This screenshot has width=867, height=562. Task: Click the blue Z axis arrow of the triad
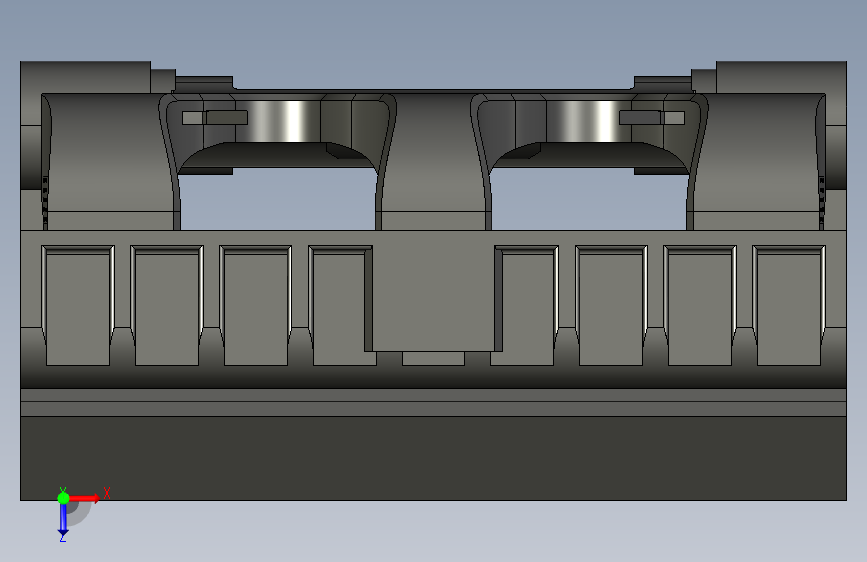pos(63,519)
